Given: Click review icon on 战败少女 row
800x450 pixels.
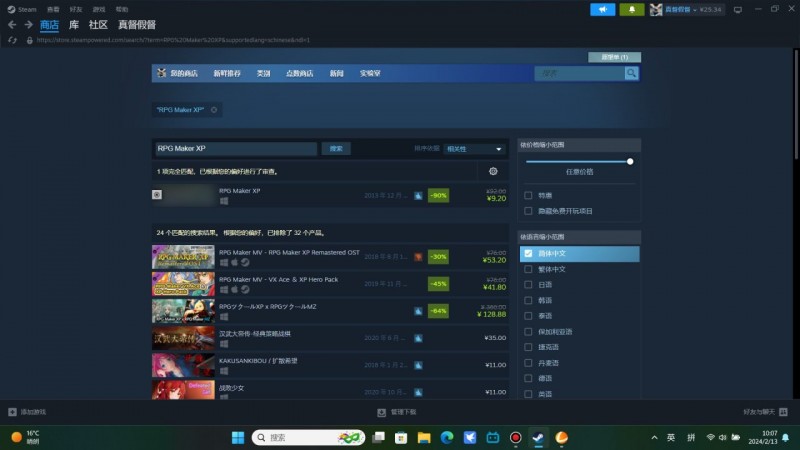Looking at the screenshot, I should click(418, 392).
